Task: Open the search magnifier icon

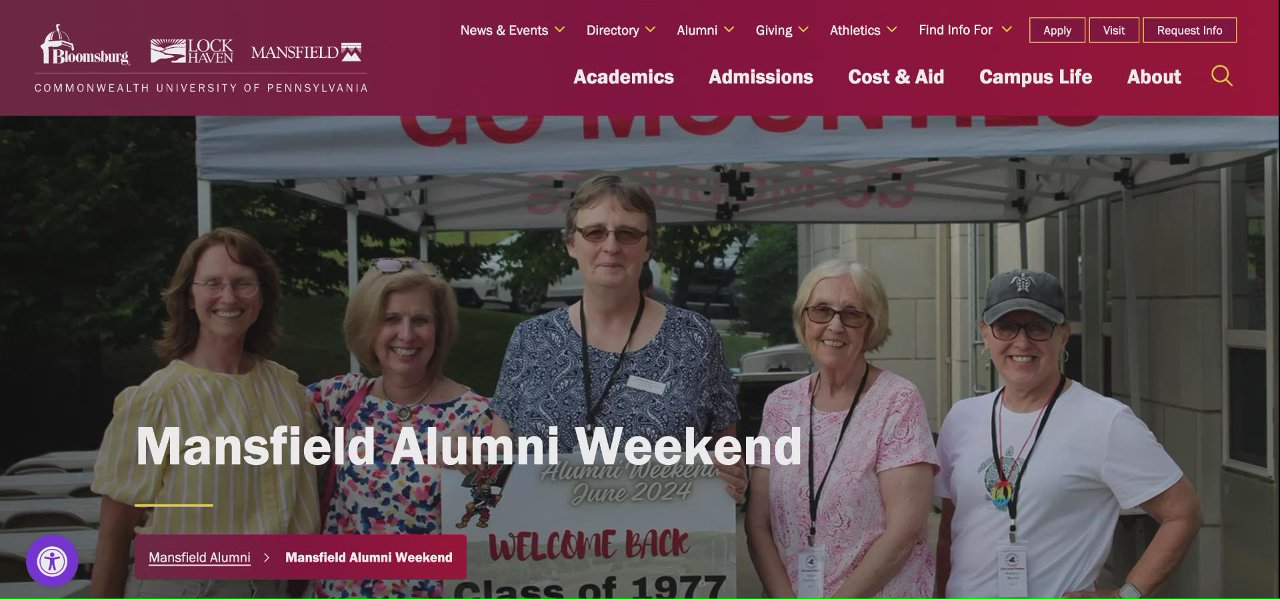Action: [x=1221, y=76]
